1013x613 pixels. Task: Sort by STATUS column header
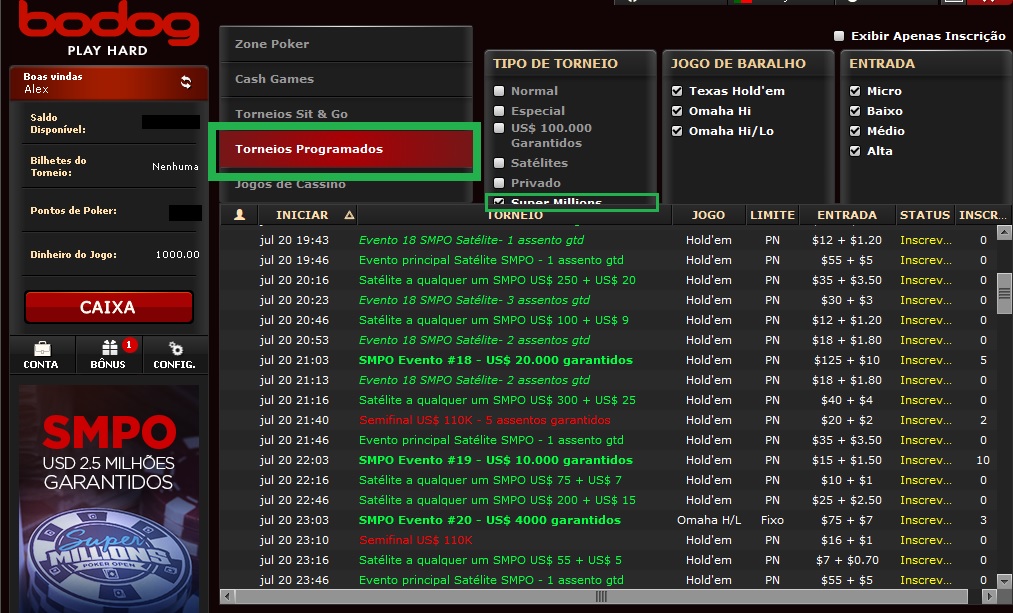tap(924, 214)
